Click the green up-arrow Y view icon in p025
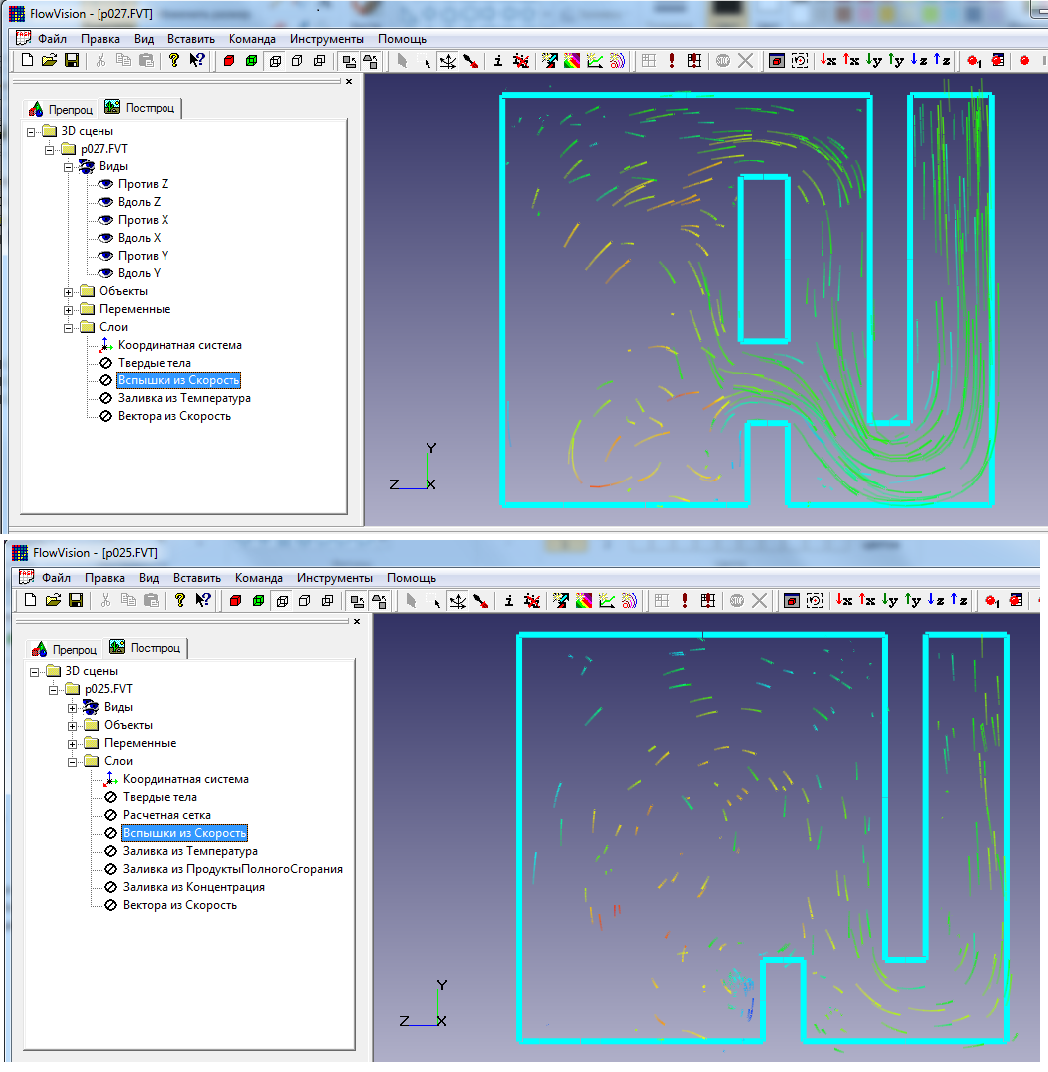This screenshot has height=1072, width=1048. pos(912,600)
